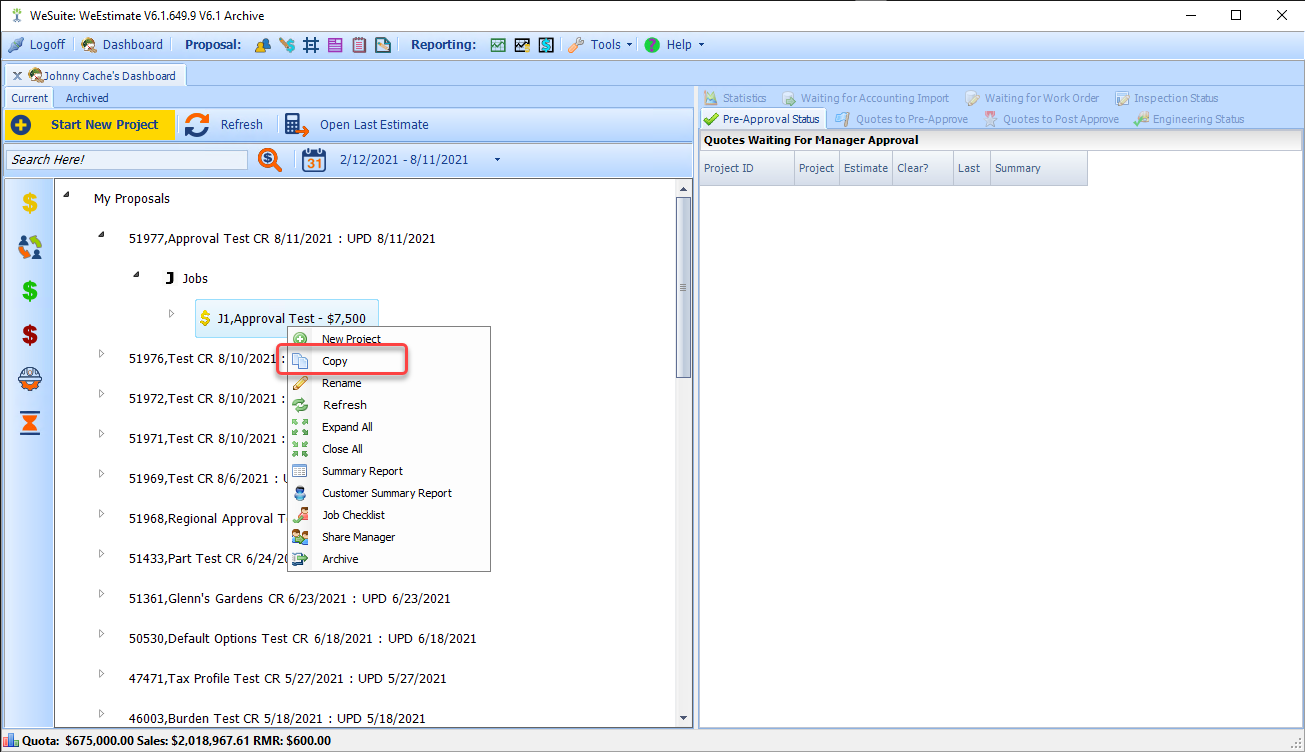Click the green dollar sidebar icon
This screenshot has height=752, width=1305.
point(30,290)
